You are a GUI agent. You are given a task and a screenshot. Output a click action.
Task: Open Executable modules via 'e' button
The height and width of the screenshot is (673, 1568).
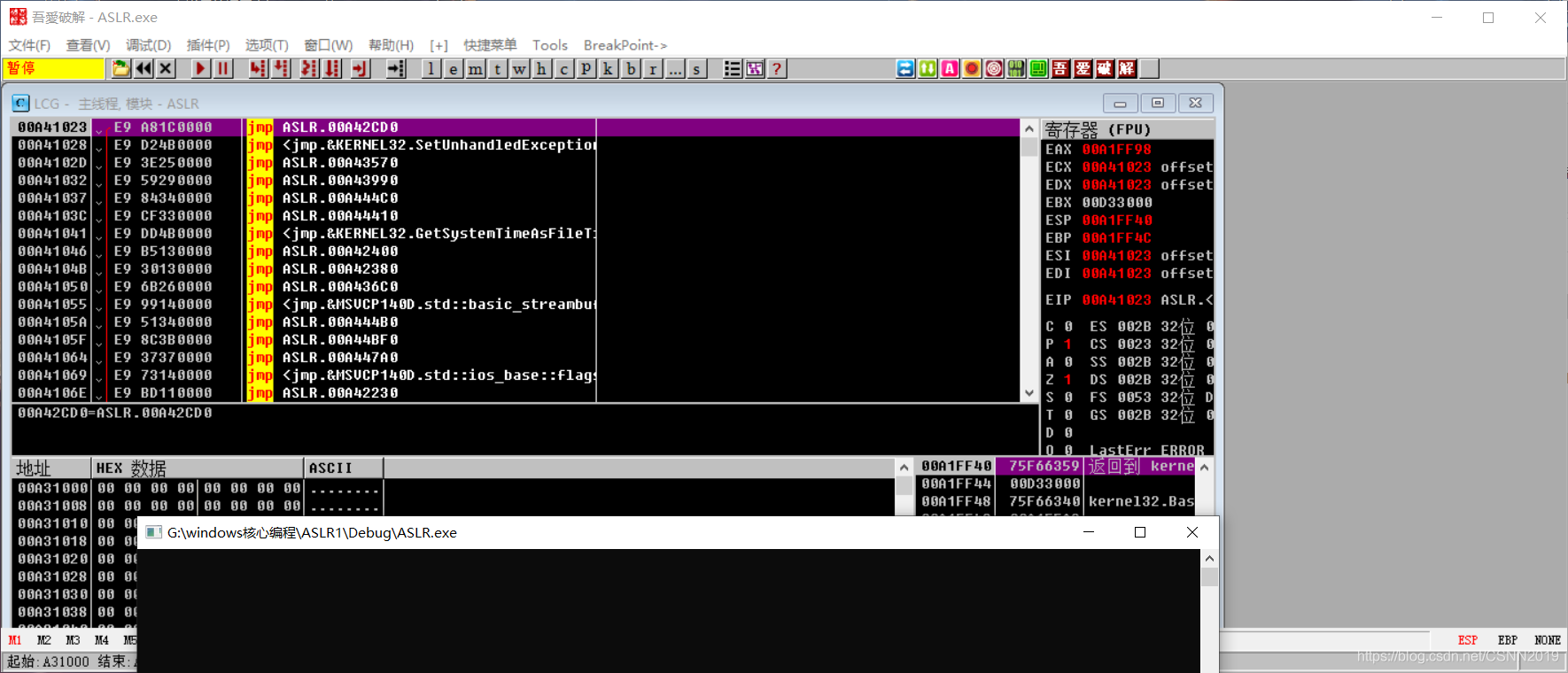[454, 68]
